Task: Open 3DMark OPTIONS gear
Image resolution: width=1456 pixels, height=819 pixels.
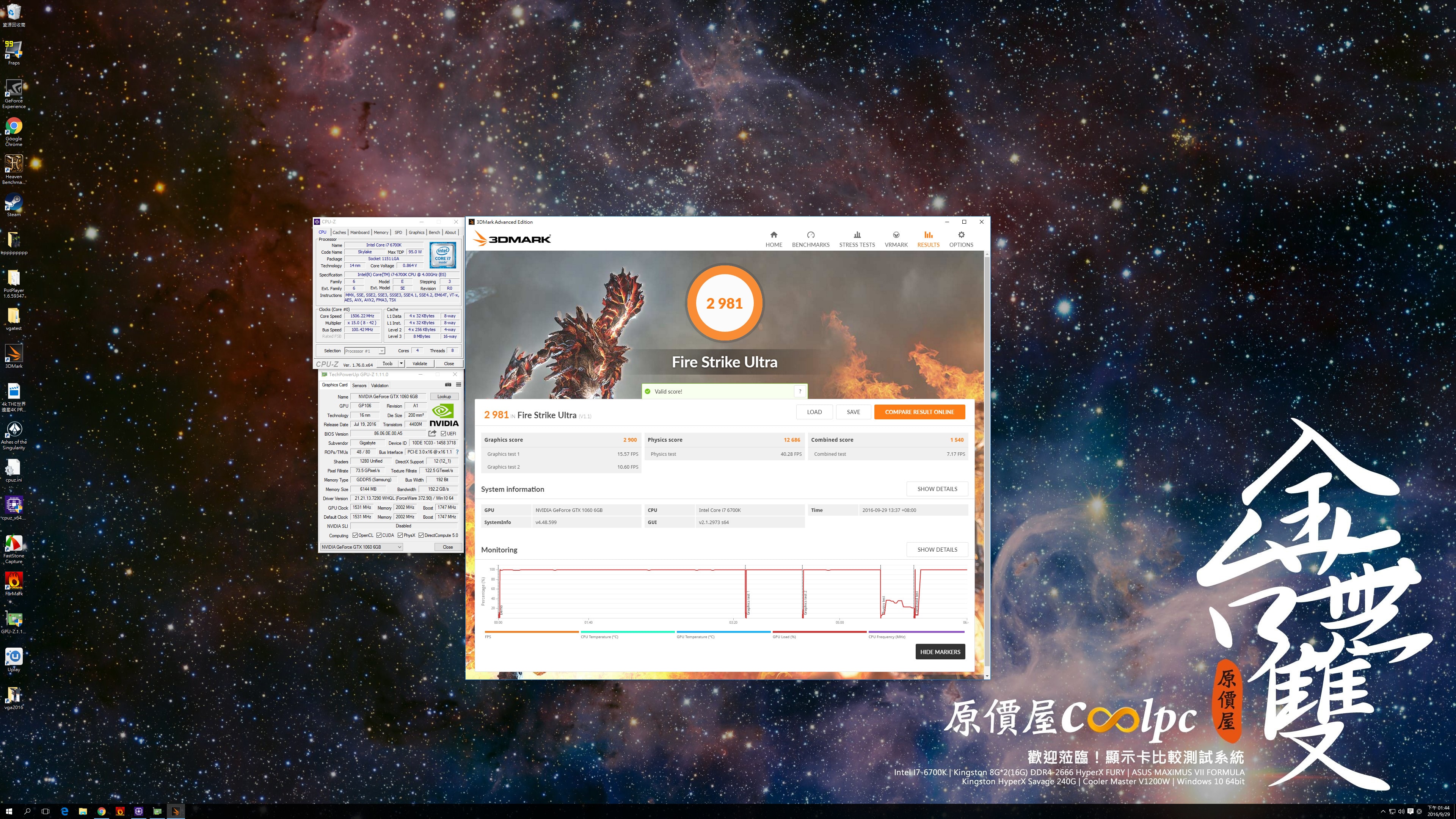Action: click(x=961, y=239)
